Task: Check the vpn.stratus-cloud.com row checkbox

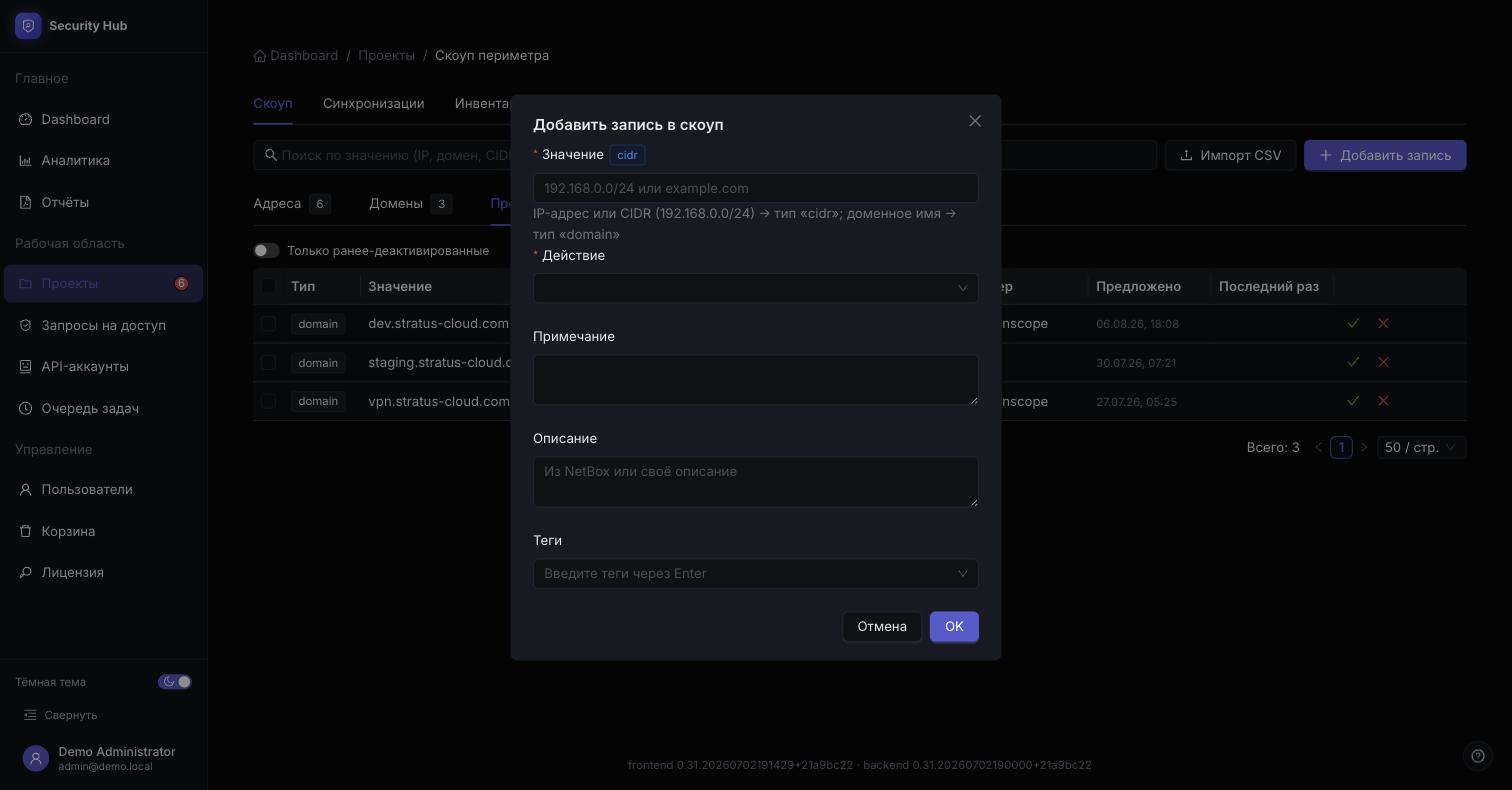Action: point(268,401)
